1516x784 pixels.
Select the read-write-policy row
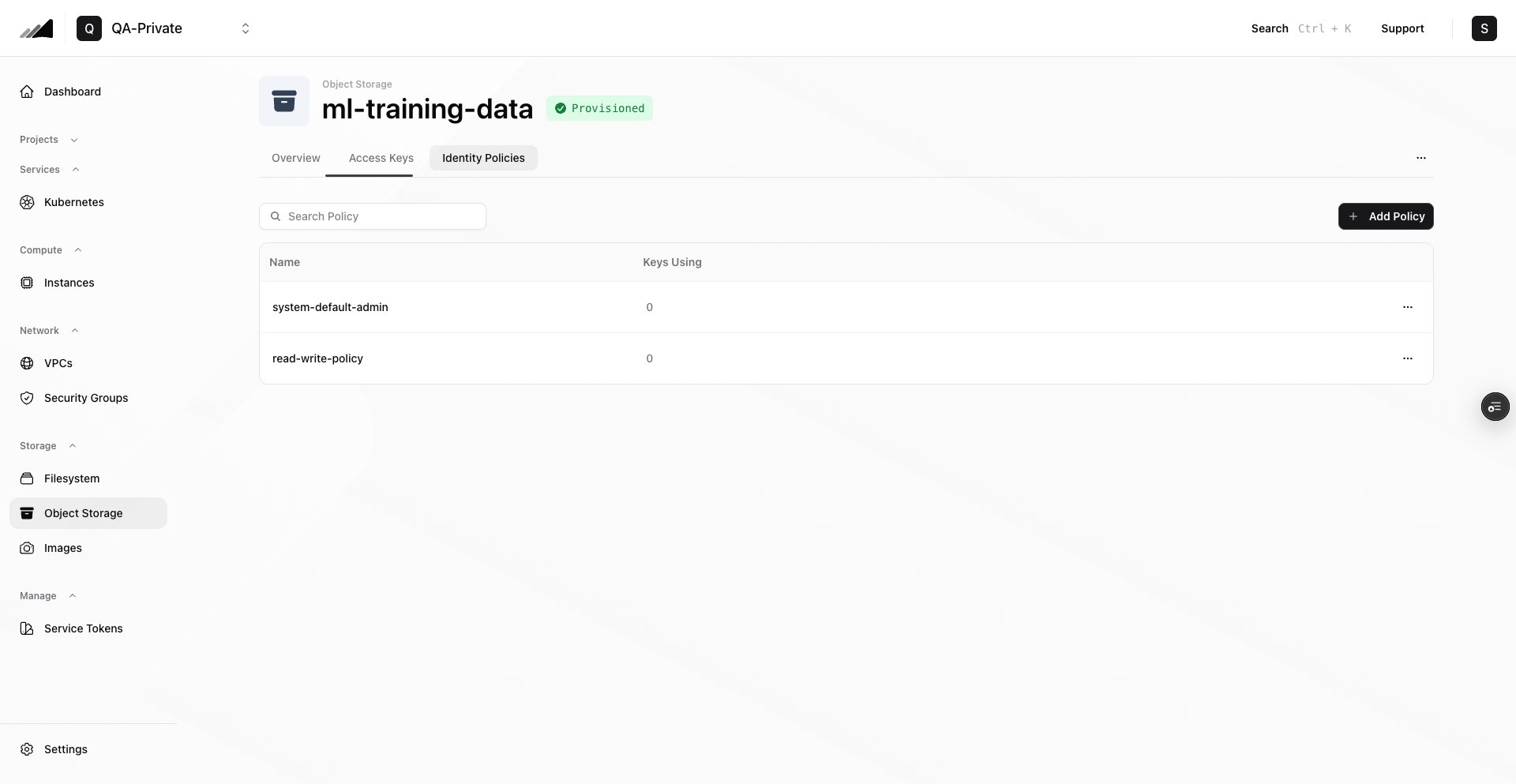(x=846, y=358)
